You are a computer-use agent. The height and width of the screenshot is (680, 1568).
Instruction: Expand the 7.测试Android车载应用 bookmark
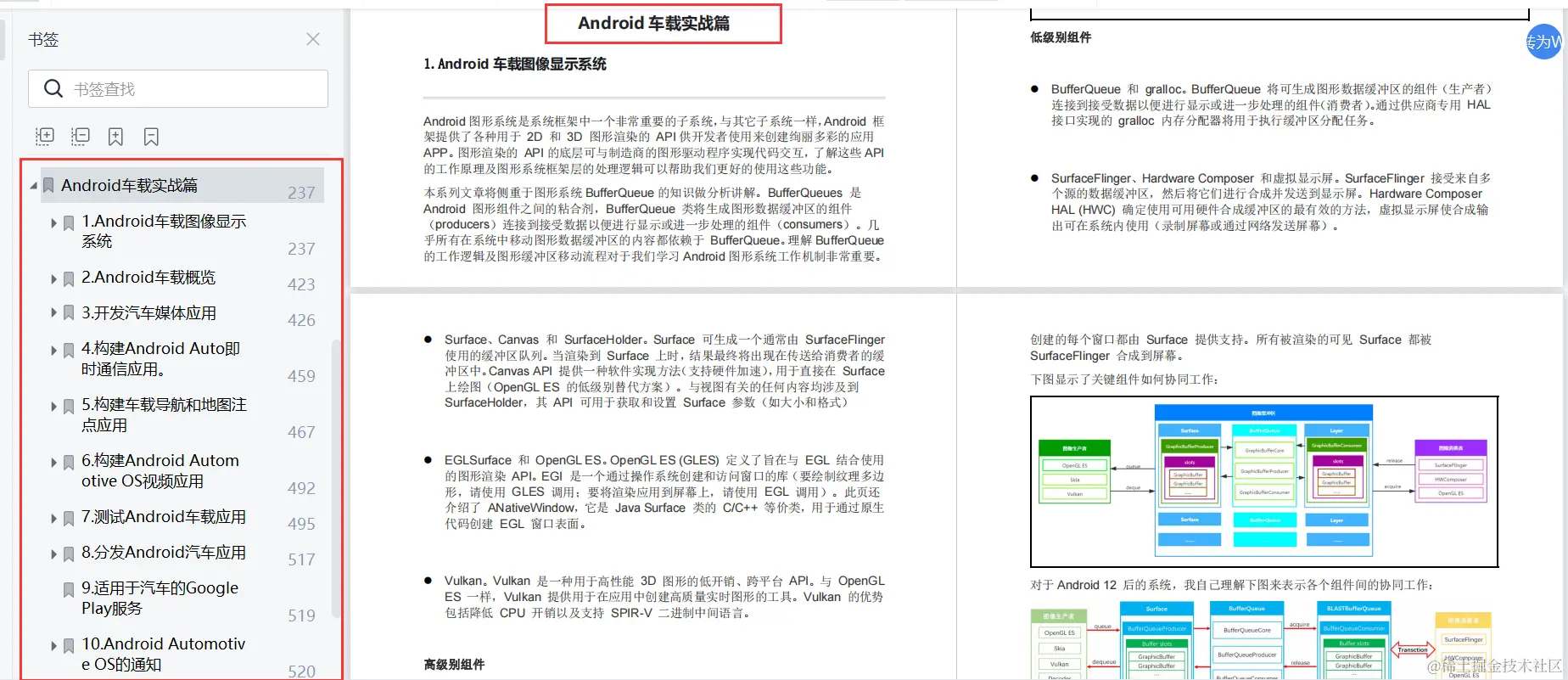(x=54, y=519)
